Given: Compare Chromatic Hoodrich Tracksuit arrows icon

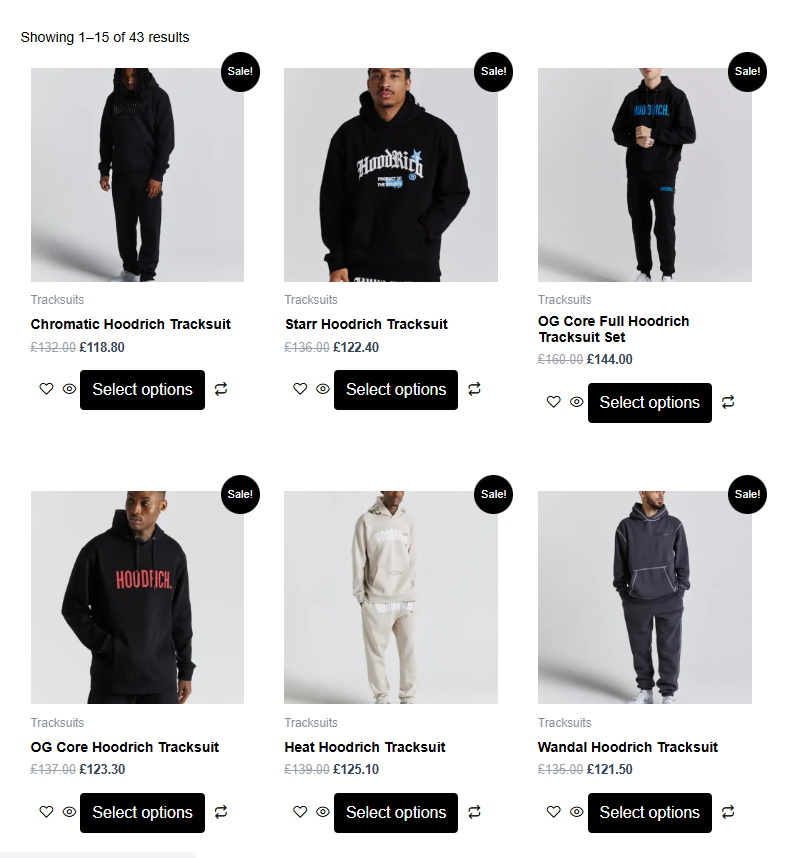Looking at the screenshot, I should [x=221, y=389].
